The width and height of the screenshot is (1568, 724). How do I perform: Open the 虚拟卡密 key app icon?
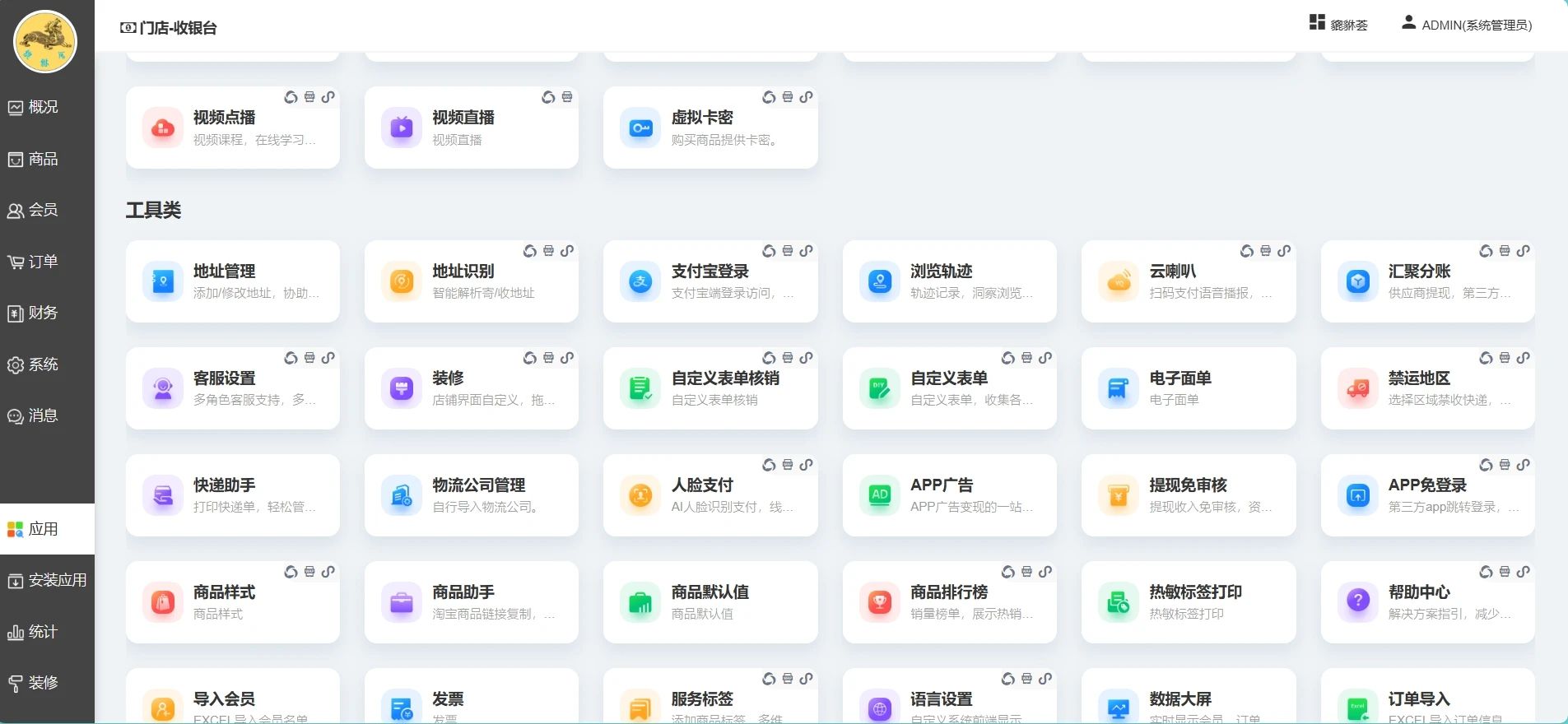(640, 128)
